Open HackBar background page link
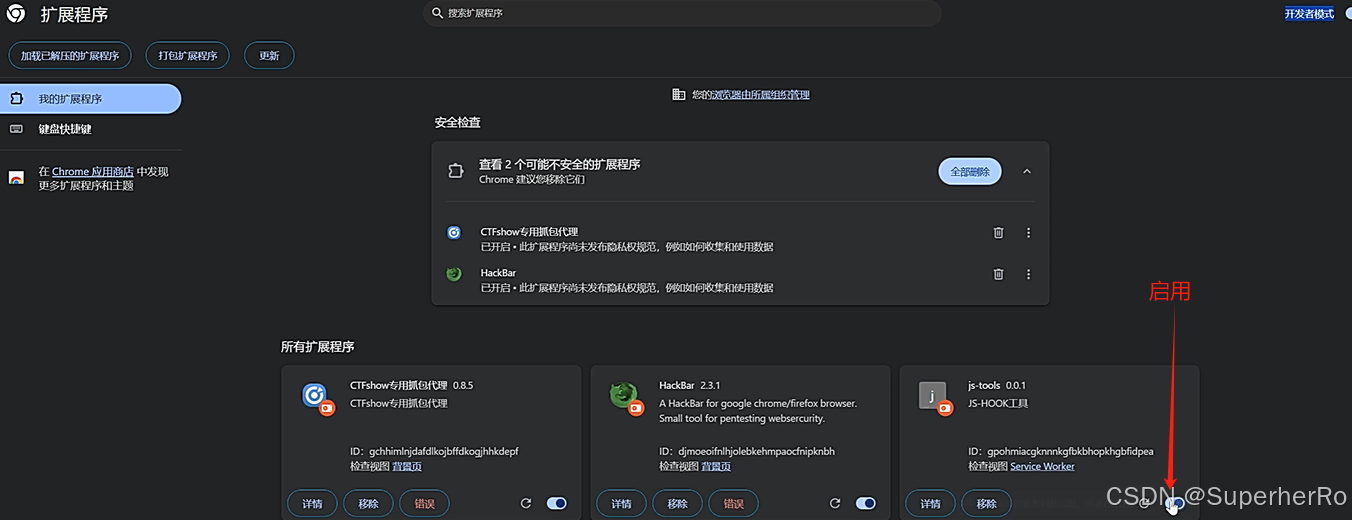 tap(716, 467)
